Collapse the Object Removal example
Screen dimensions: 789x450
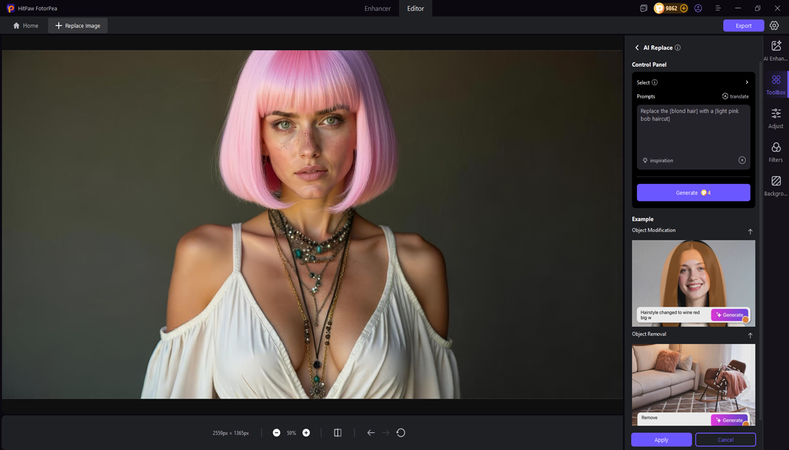coord(750,335)
